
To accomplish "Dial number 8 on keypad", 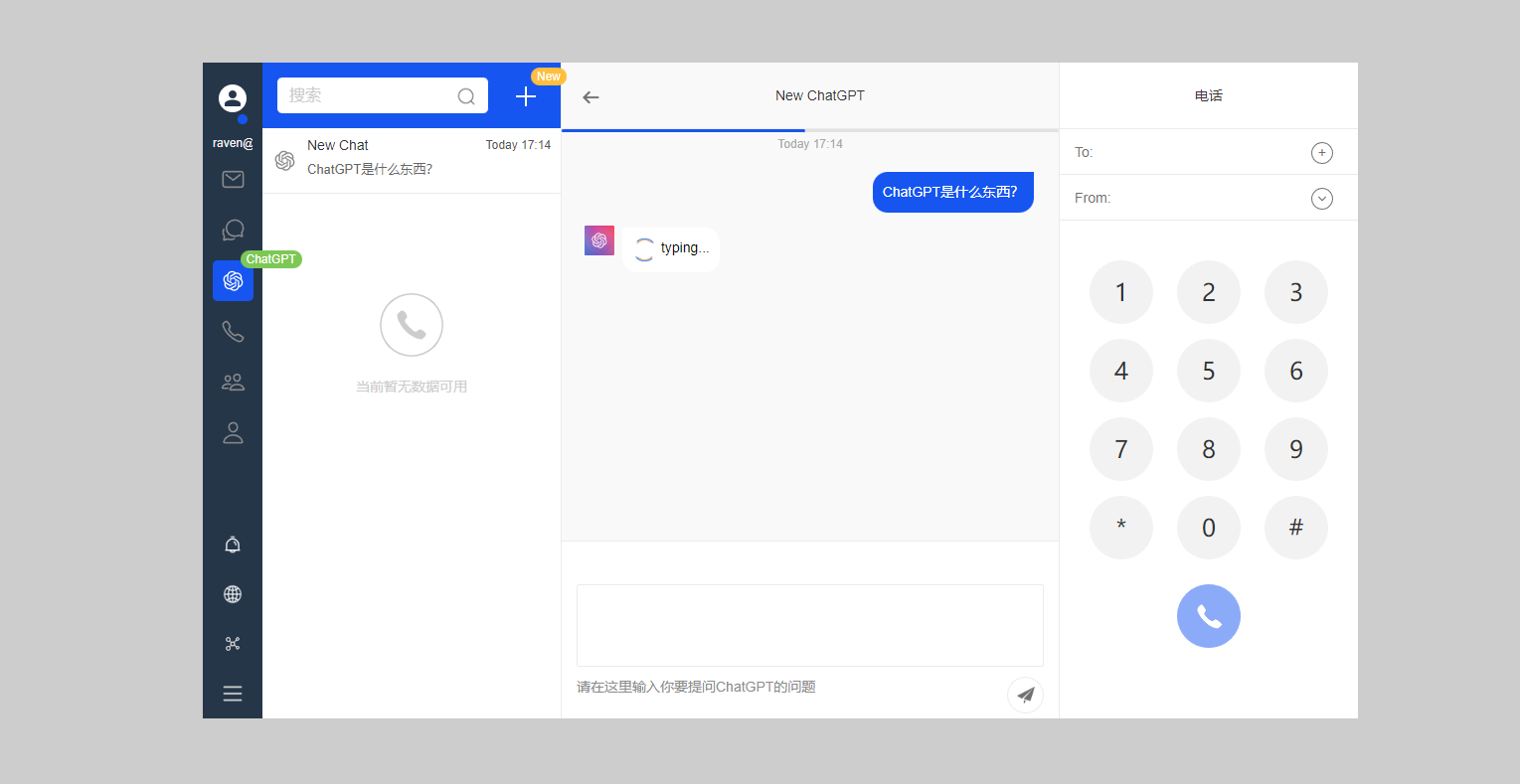I will pyautogui.click(x=1209, y=449).
